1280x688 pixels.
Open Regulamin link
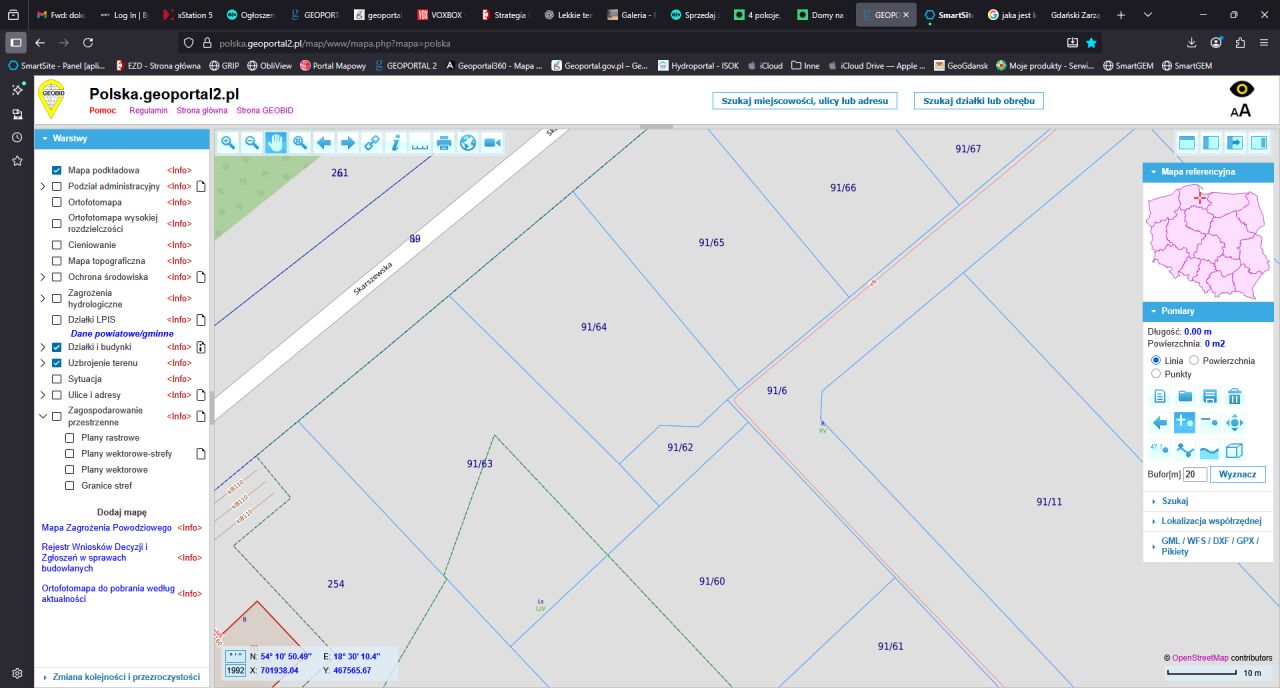148,111
